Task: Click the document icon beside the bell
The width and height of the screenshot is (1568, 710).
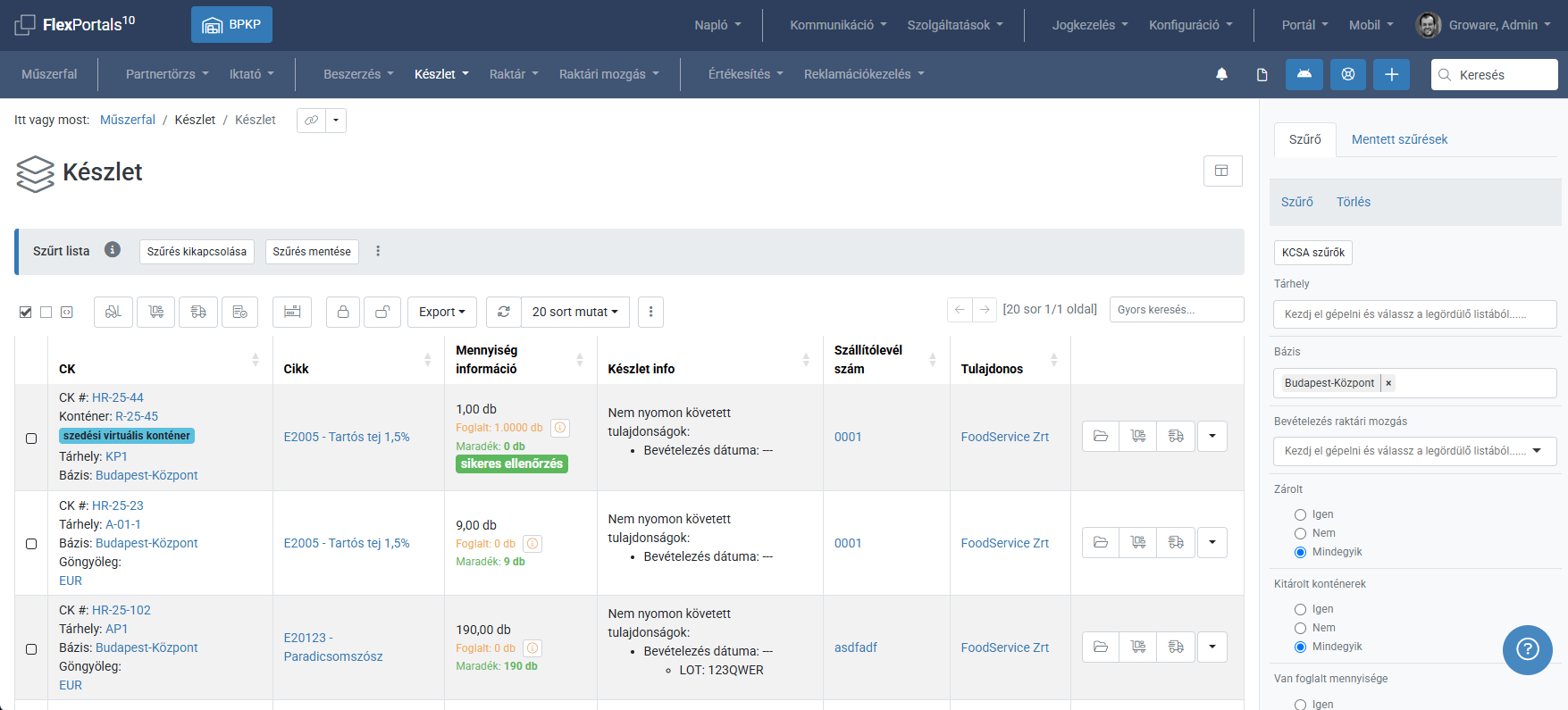Action: 1262,74
